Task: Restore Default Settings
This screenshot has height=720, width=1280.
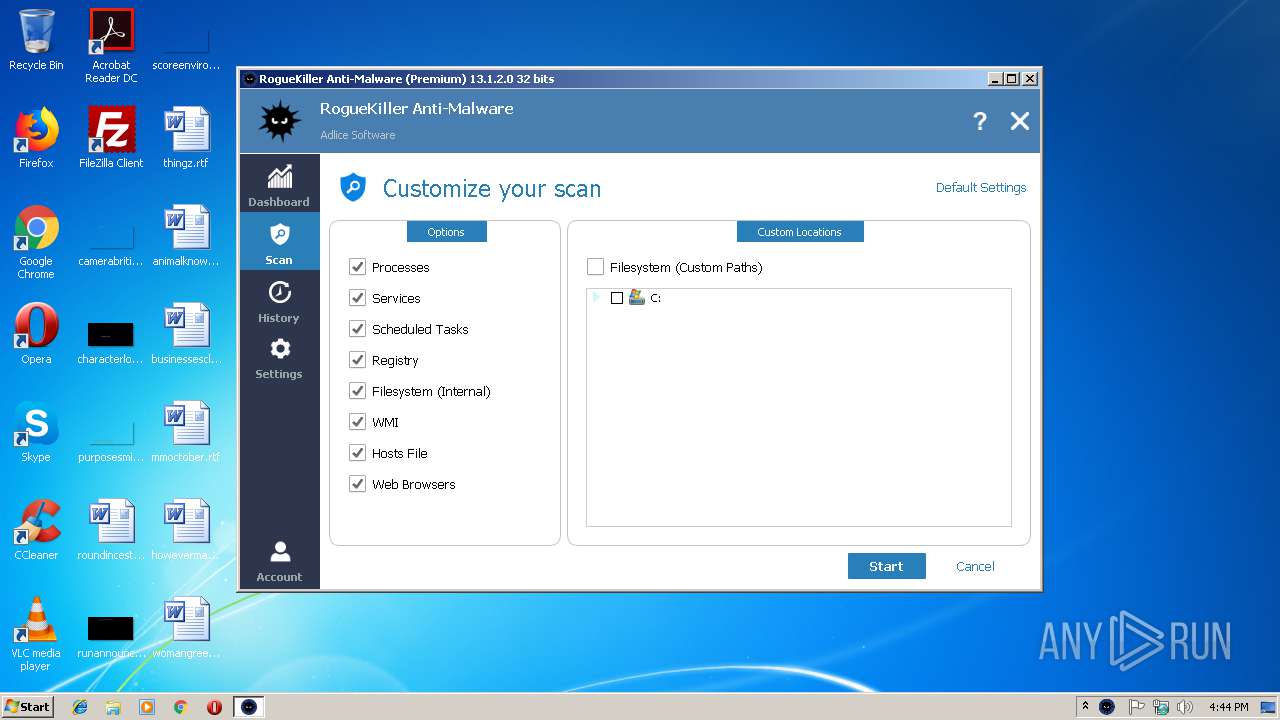Action: coord(981,187)
